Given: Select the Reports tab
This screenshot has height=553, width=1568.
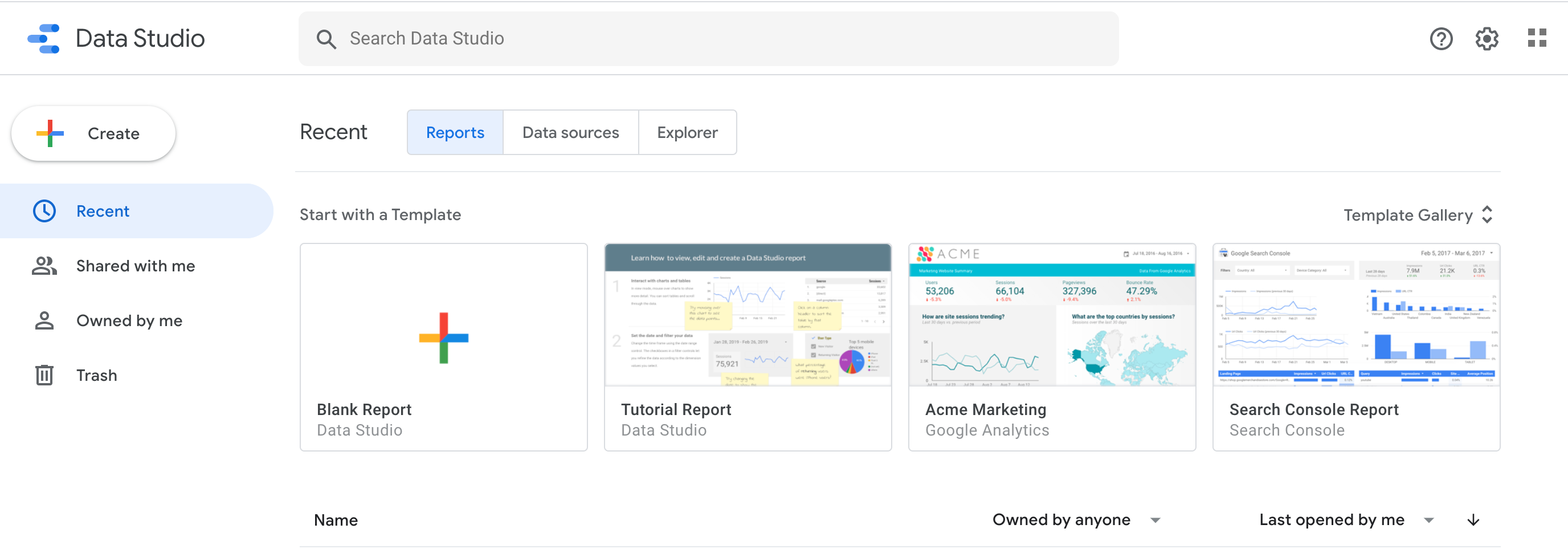Looking at the screenshot, I should 455,133.
